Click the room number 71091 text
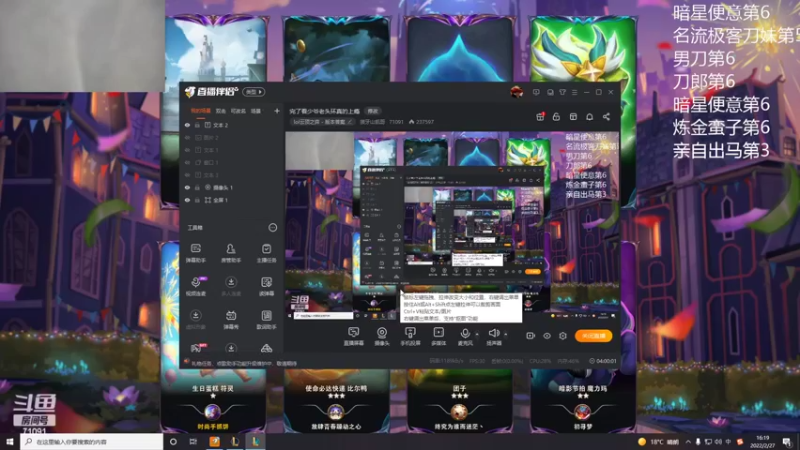 pyautogui.click(x=396, y=122)
